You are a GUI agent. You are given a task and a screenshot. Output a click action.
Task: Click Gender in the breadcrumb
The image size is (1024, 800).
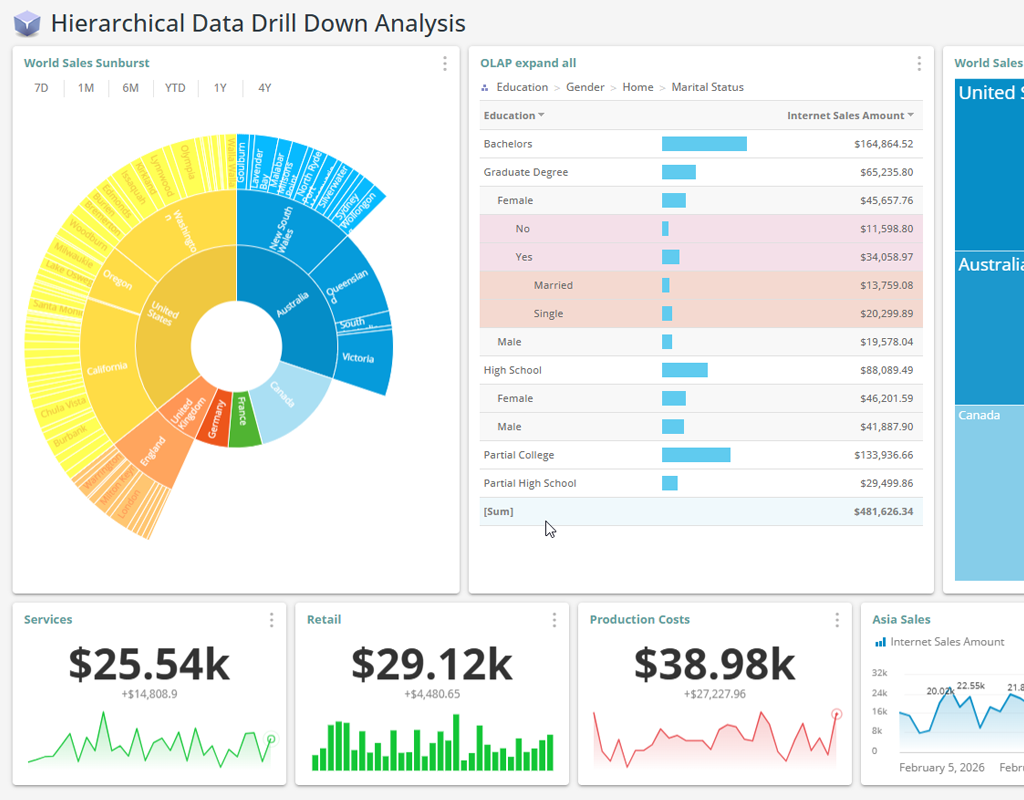[x=585, y=88]
